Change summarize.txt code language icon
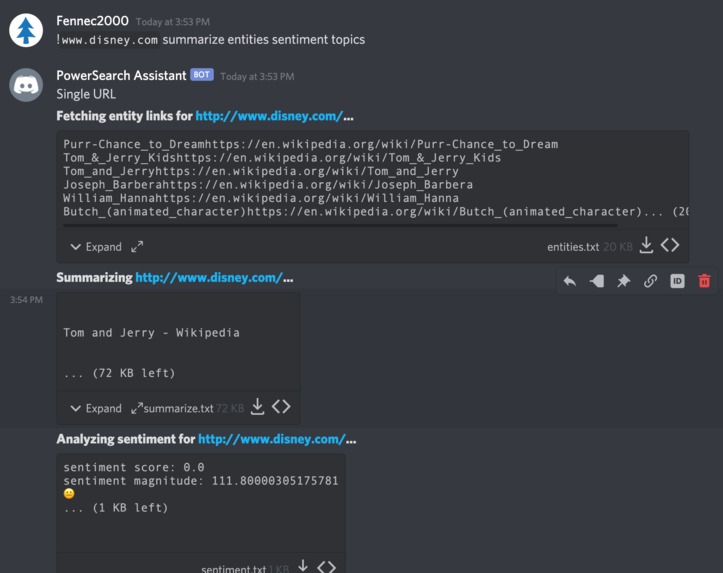The width and height of the screenshot is (723, 573). point(281,407)
